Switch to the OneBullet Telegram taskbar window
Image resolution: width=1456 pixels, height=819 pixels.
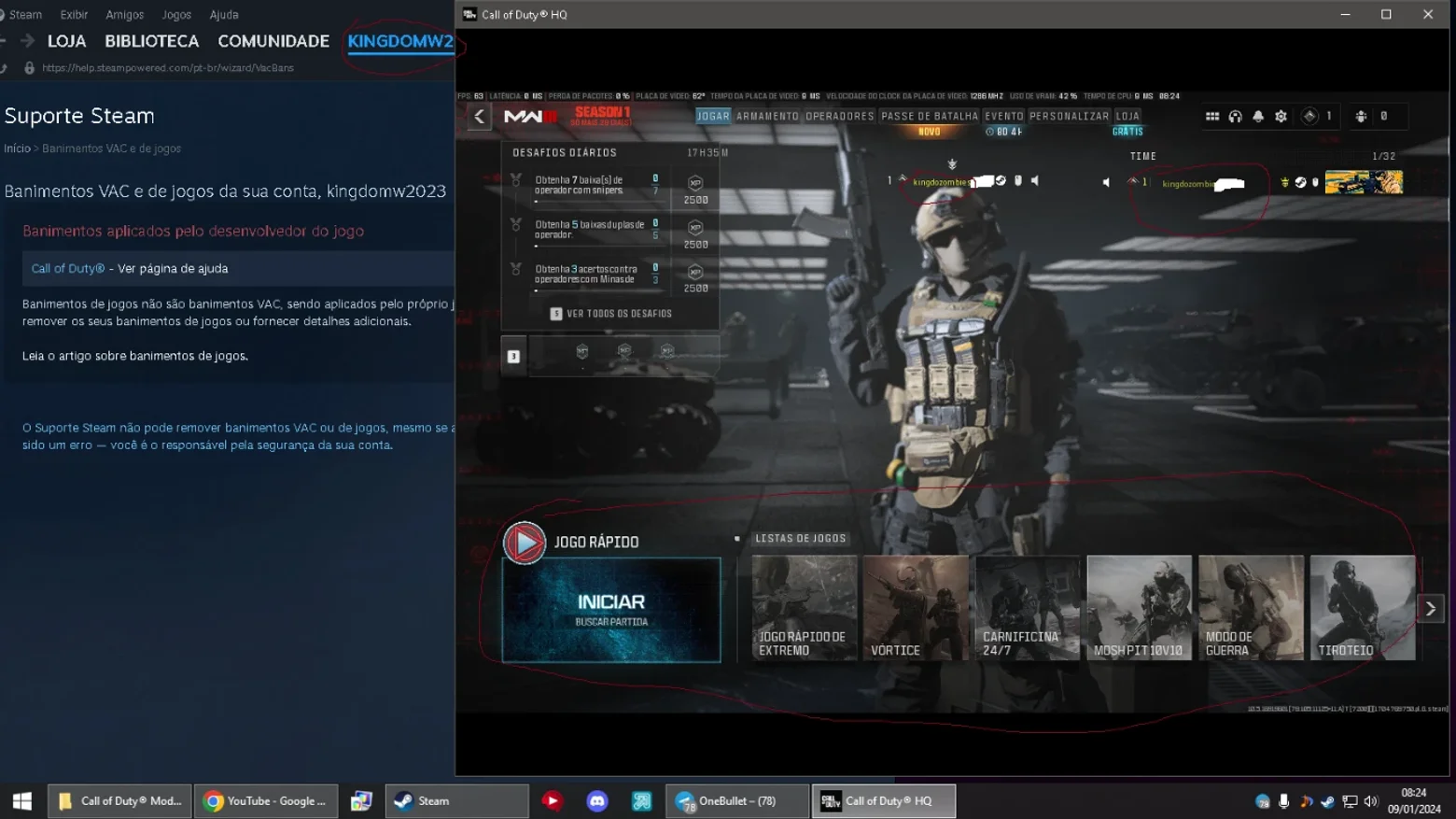[737, 801]
